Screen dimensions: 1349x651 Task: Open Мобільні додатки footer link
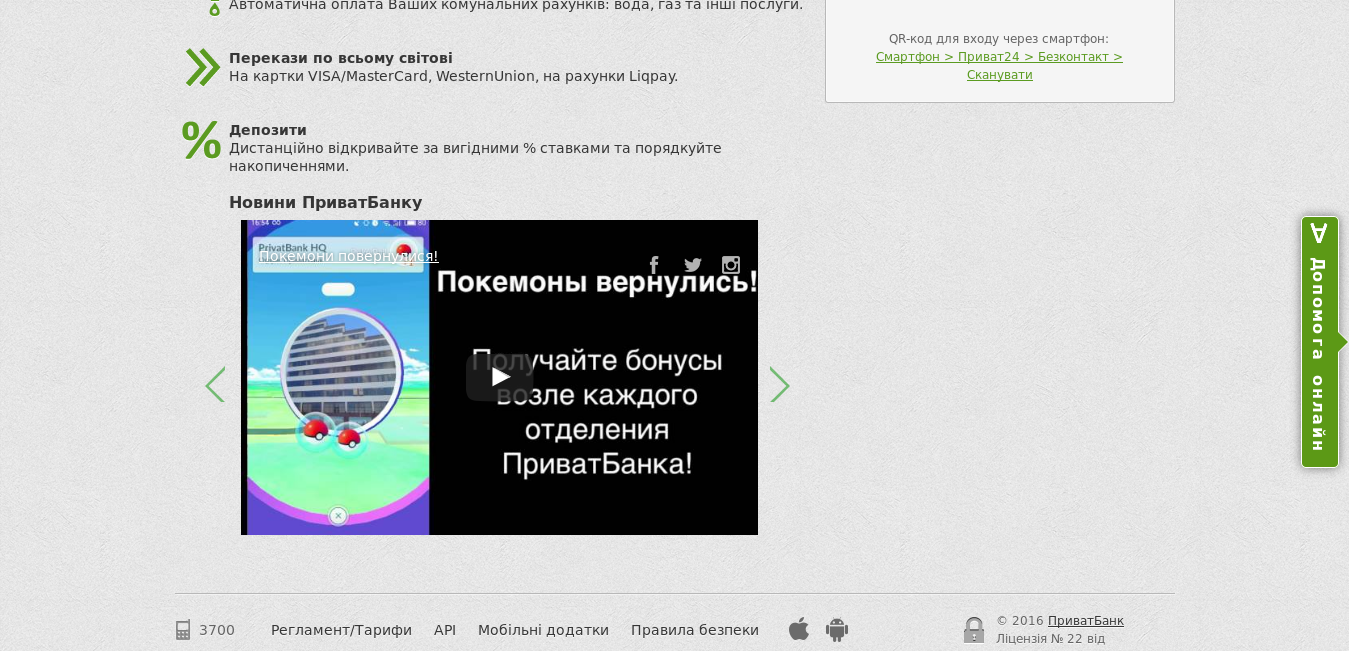[x=543, y=630]
